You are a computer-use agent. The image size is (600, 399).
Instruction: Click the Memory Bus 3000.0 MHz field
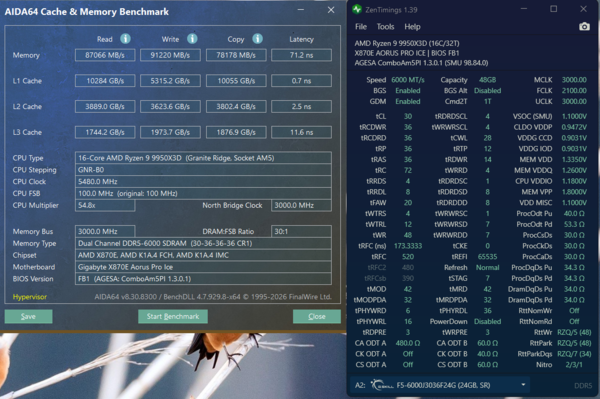click(x=105, y=231)
